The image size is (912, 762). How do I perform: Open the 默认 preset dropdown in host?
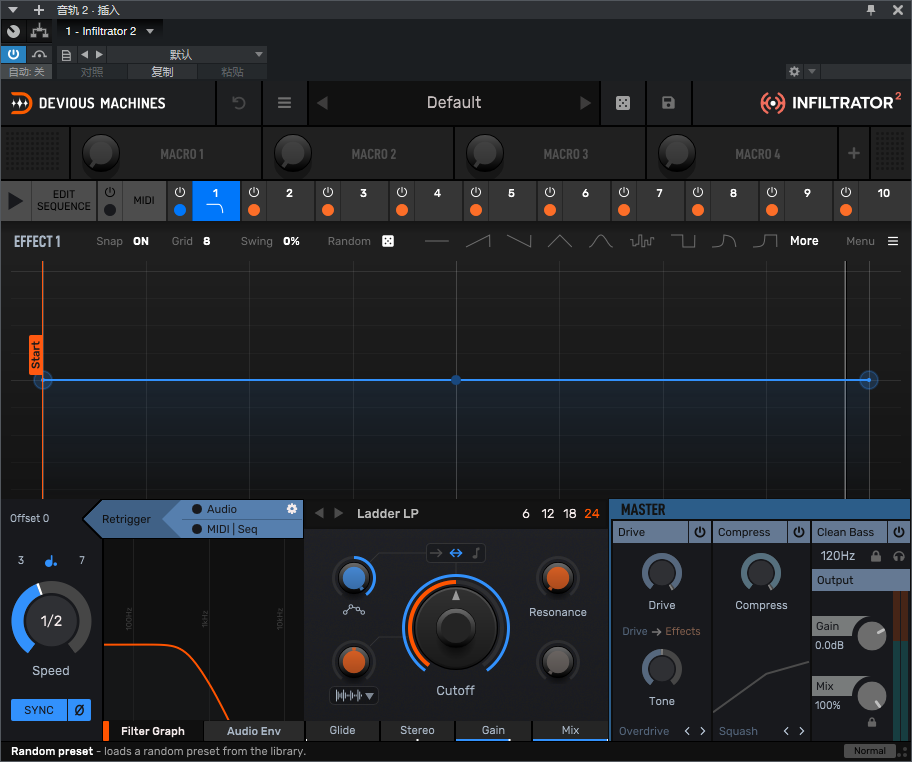tap(187, 55)
